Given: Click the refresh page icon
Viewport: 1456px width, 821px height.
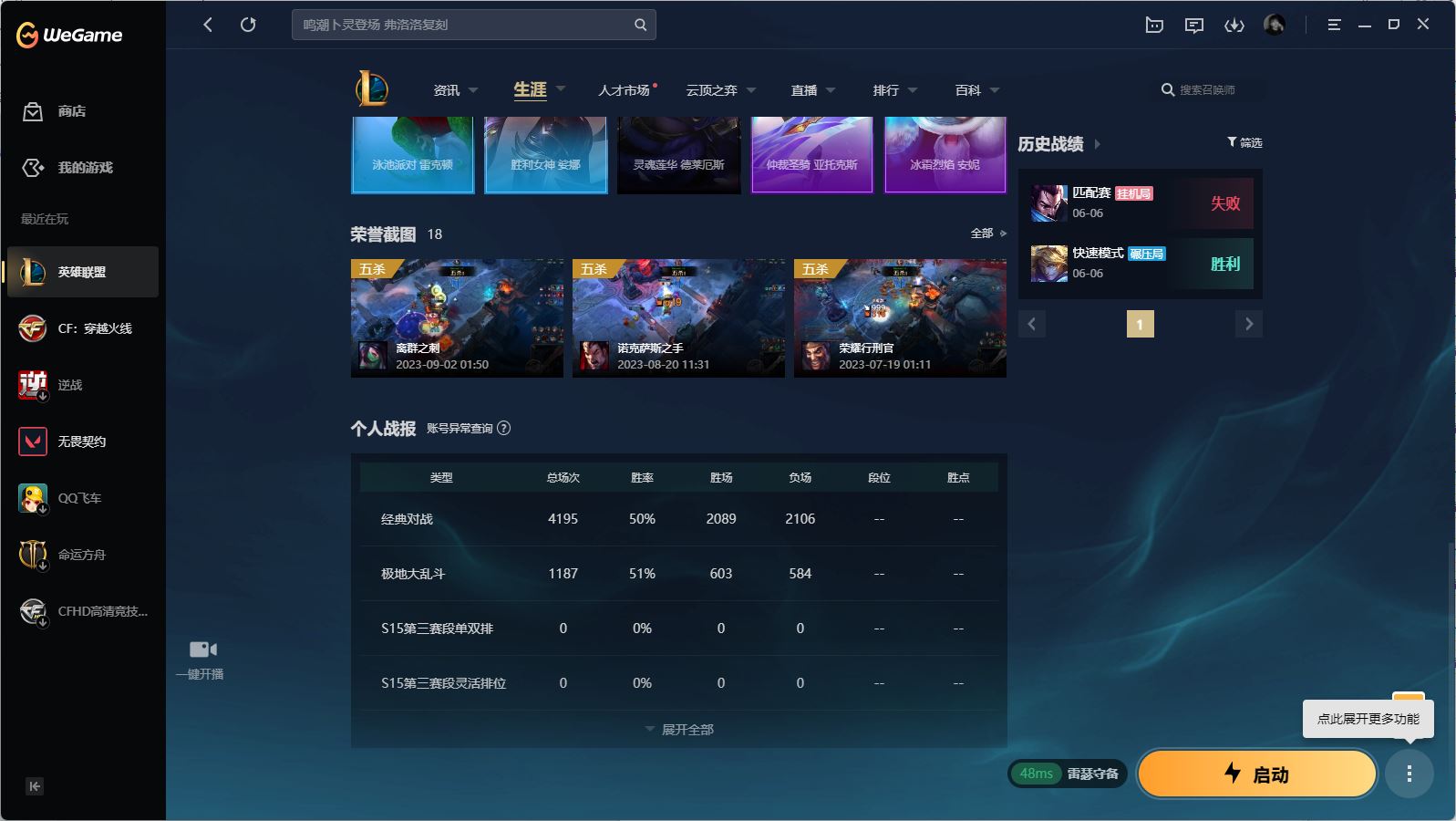Looking at the screenshot, I should click(248, 25).
